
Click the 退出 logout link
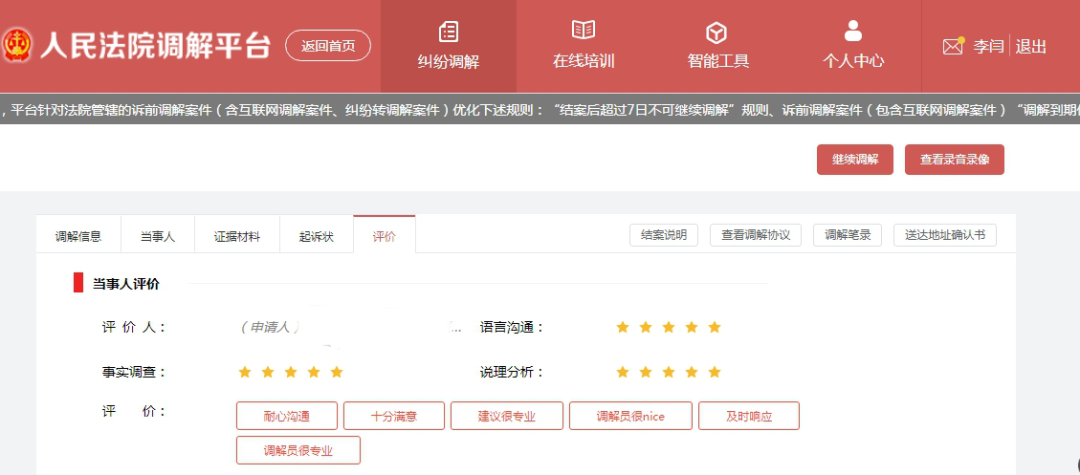point(1032,46)
